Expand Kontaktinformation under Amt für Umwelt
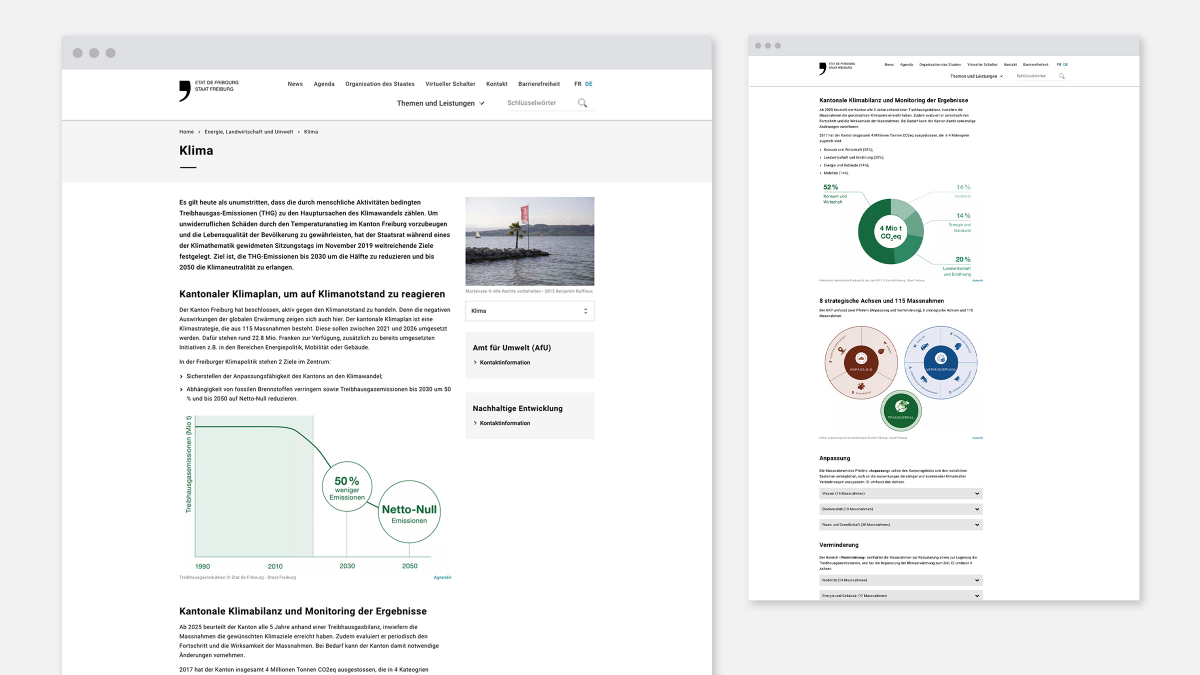The width and height of the screenshot is (1200, 675). coord(502,362)
